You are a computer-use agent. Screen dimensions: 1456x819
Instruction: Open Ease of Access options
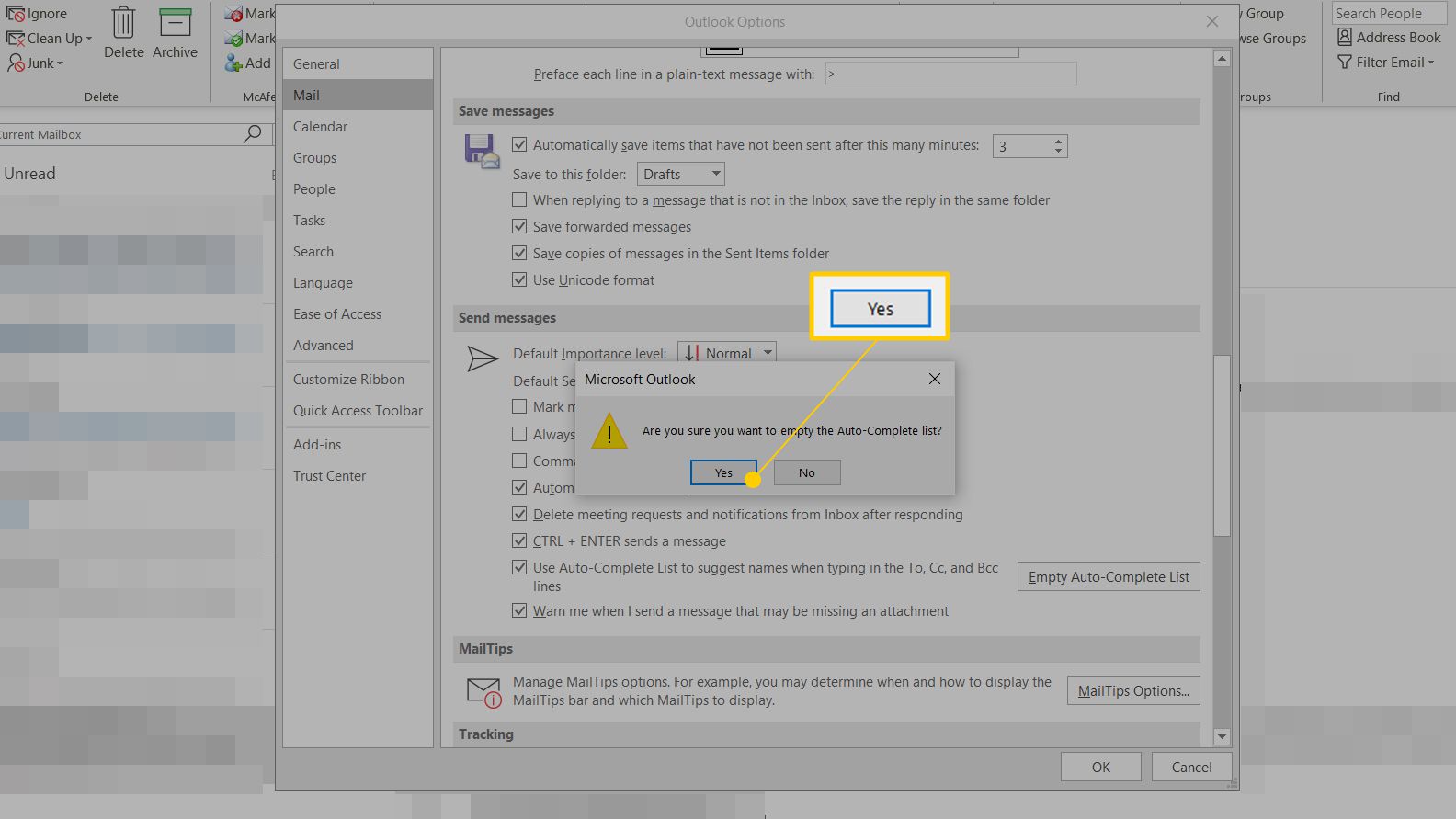358,314
